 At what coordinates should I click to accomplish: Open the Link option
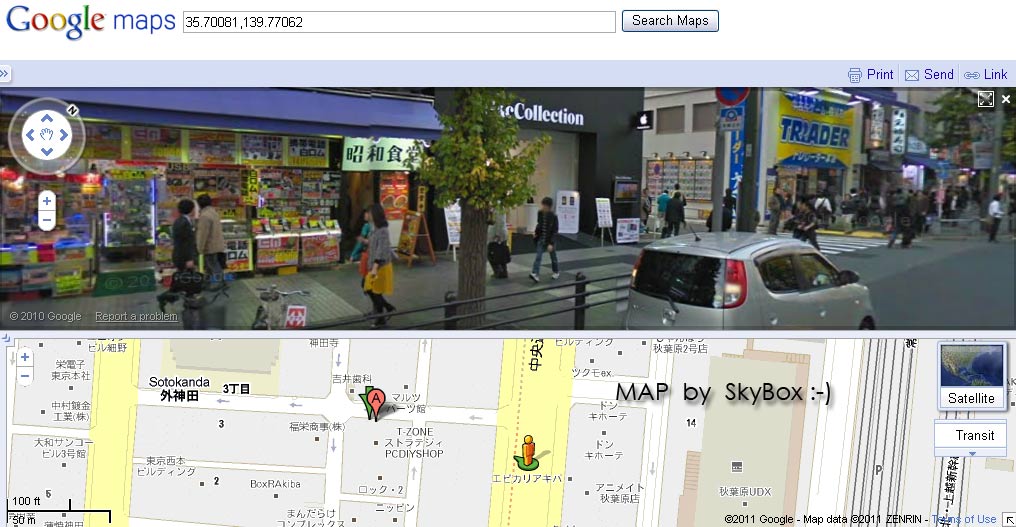click(995, 75)
